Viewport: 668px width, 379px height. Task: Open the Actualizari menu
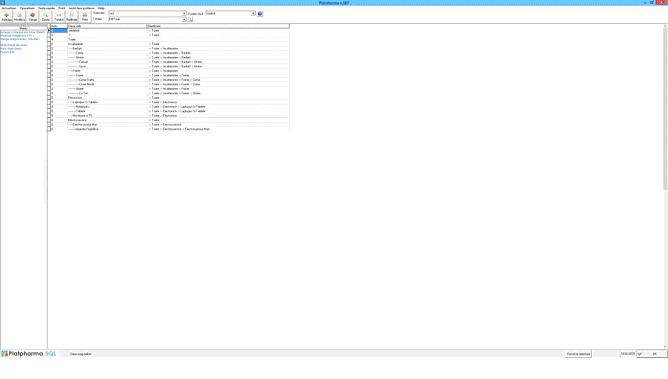[9, 8]
